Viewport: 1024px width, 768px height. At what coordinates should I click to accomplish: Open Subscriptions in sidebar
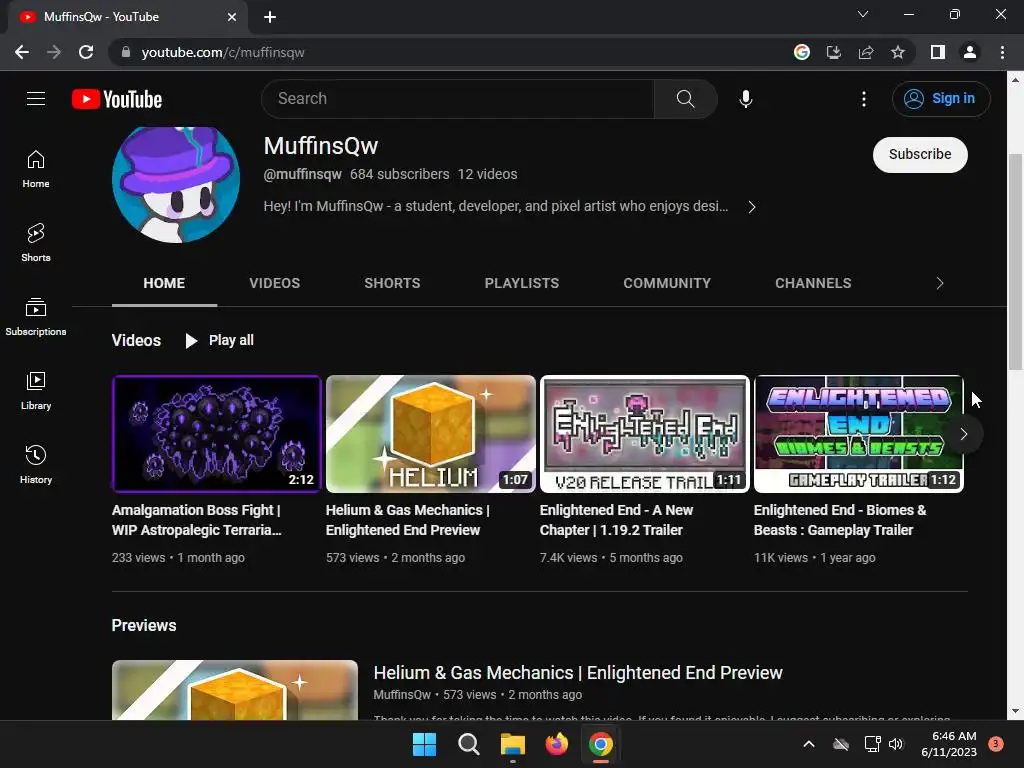36,317
